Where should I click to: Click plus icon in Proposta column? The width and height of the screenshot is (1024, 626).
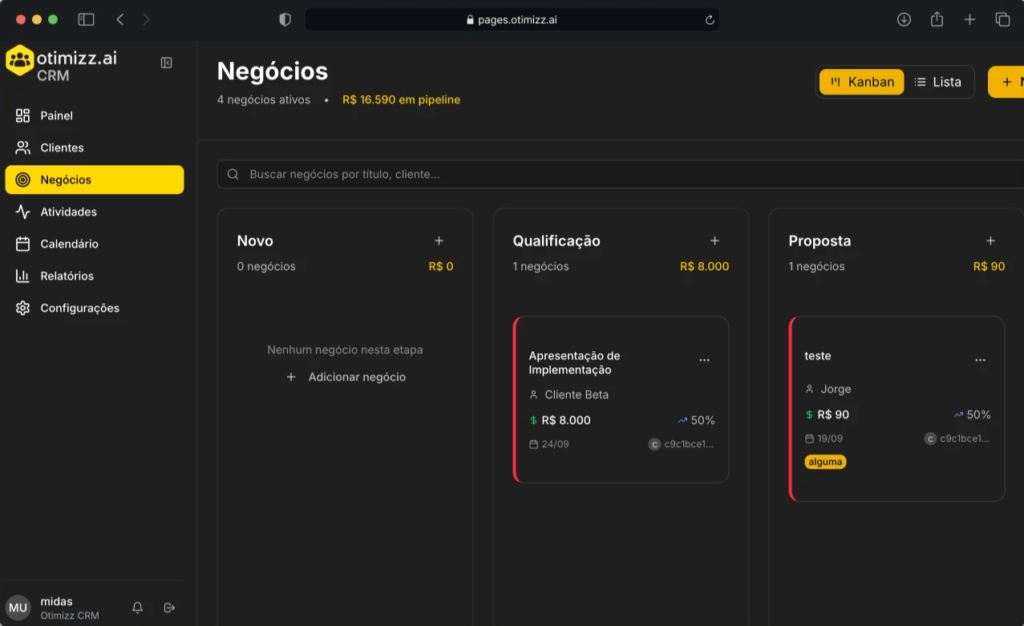point(990,241)
